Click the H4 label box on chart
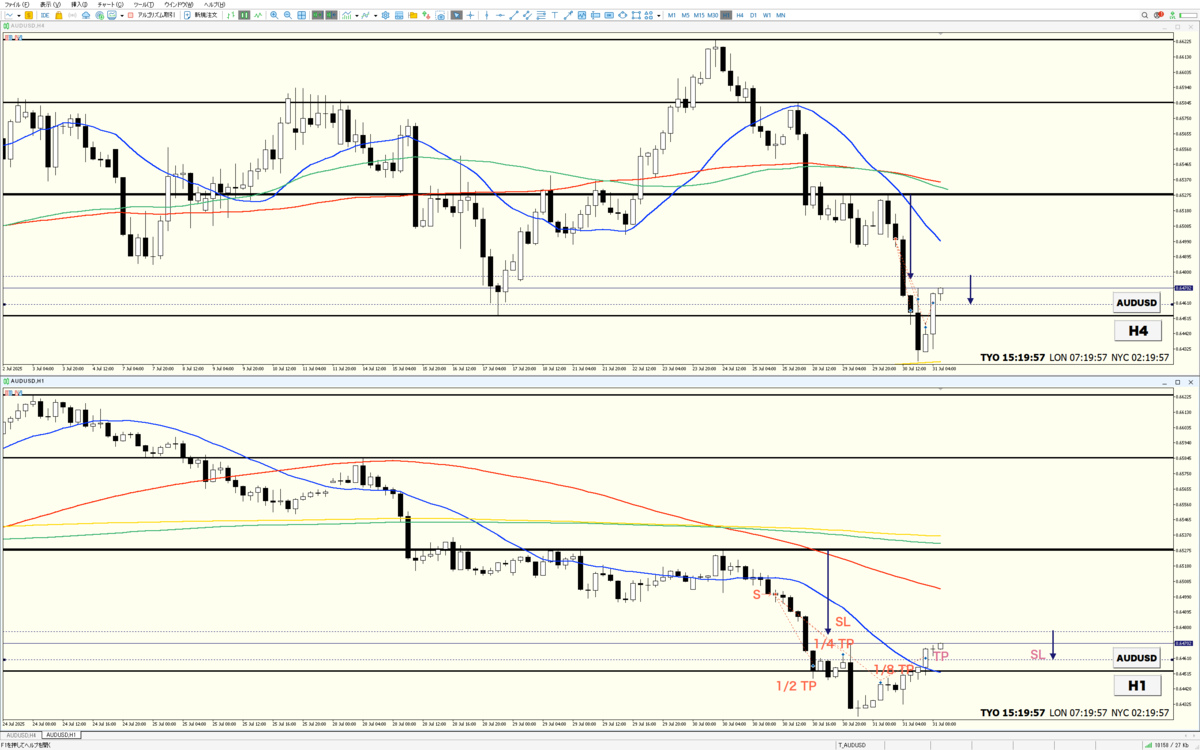1200x750 pixels. point(1139,330)
